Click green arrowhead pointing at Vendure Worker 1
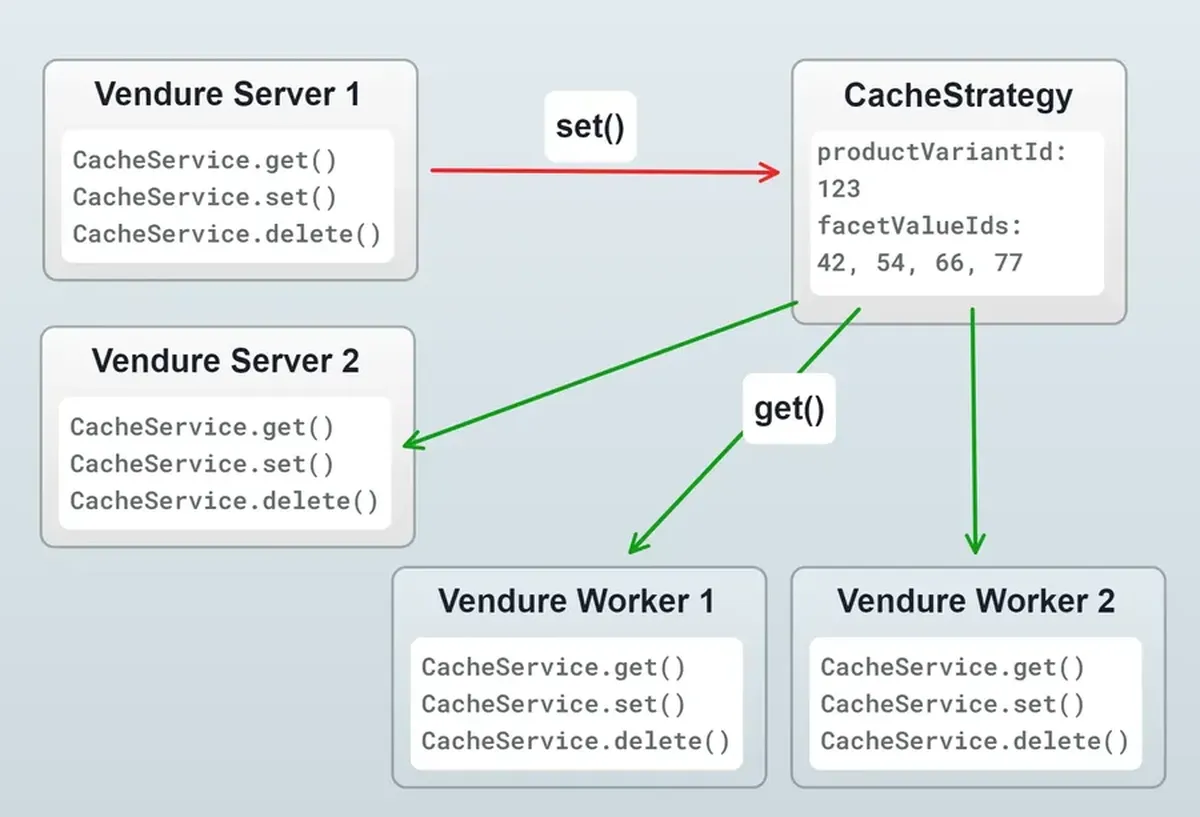1200x817 pixels. click(x=638, y=542)
